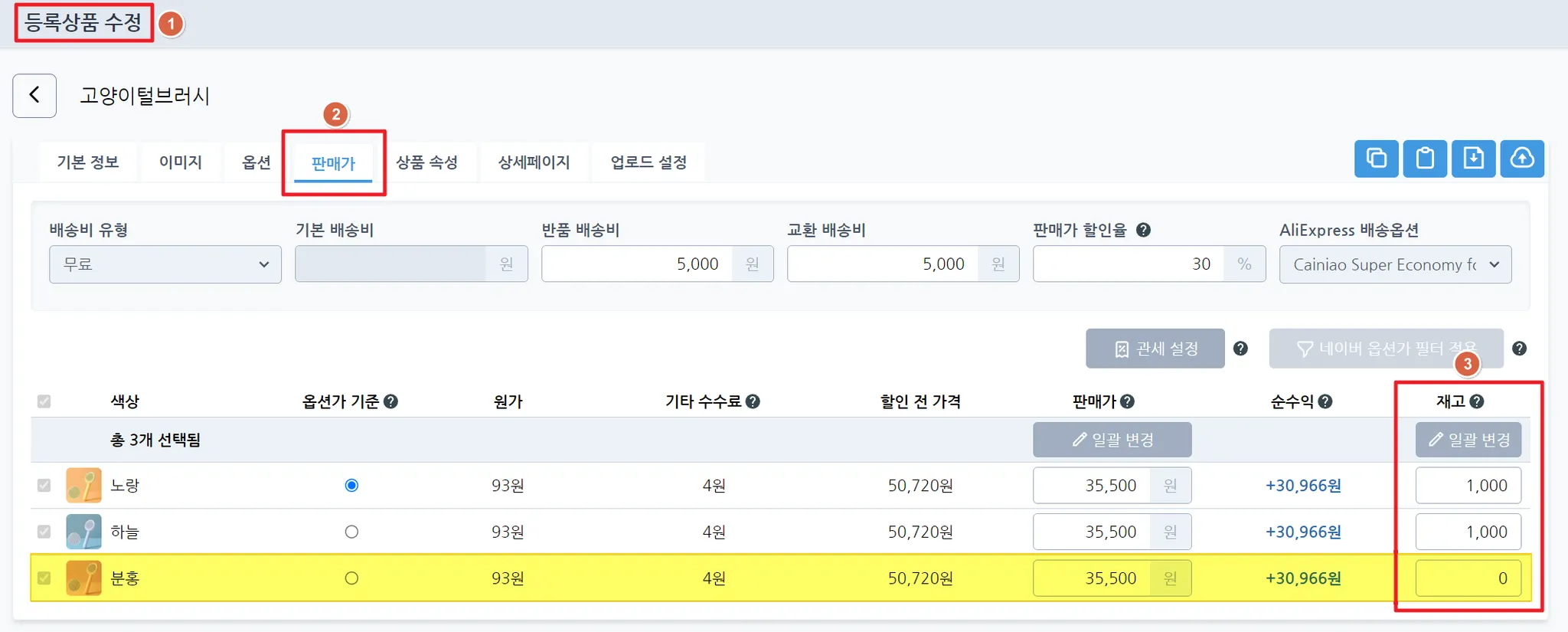Click the cloud upload icon button

(1521, 159)
